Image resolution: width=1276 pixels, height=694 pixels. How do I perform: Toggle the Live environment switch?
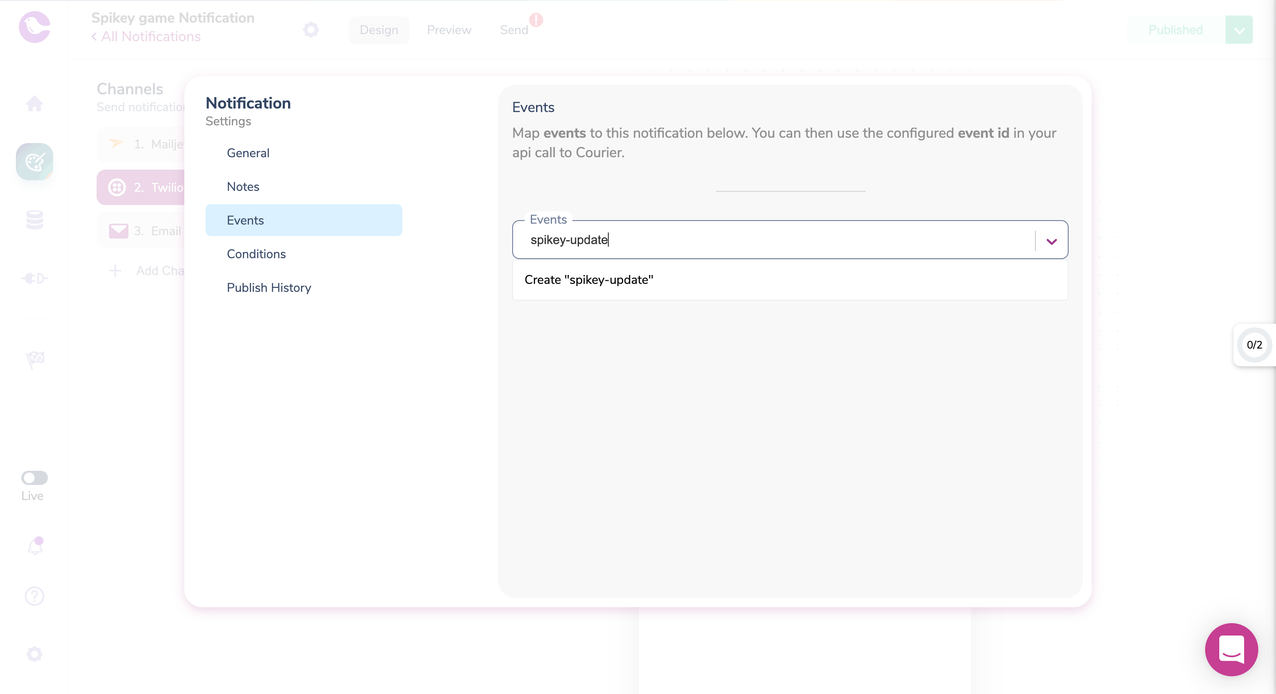tap(34, 478)
